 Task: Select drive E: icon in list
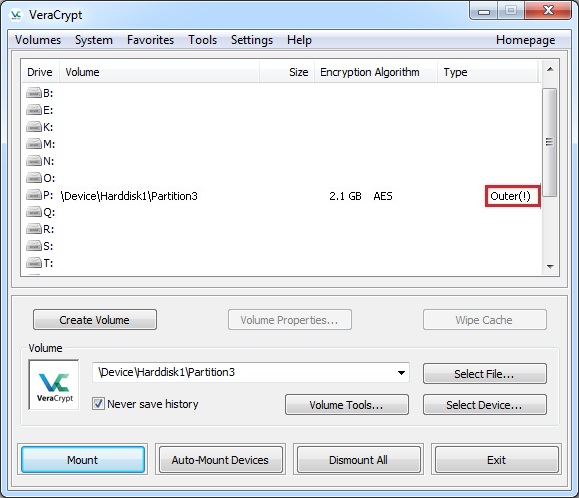click(x=34, y=110)
